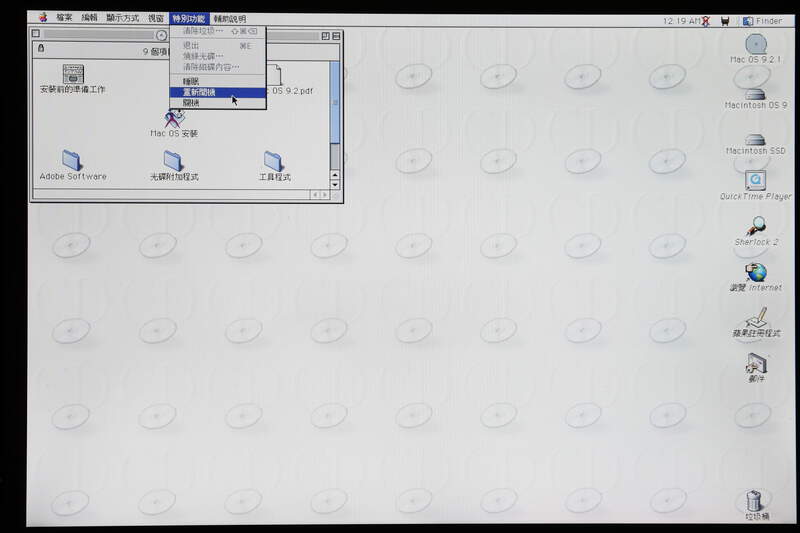Click the vertical scrollbar thumb in the window

tap(335, 103)
